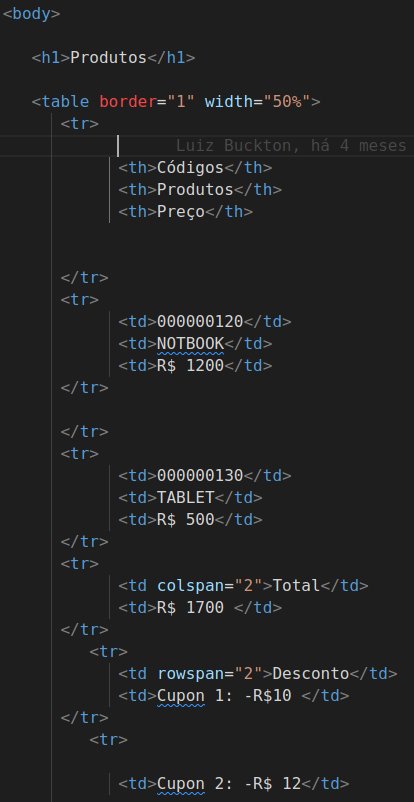Click the rowspan="2" attribute
Viewport: 414px width, 802px height.
click(x=209, y=674)
